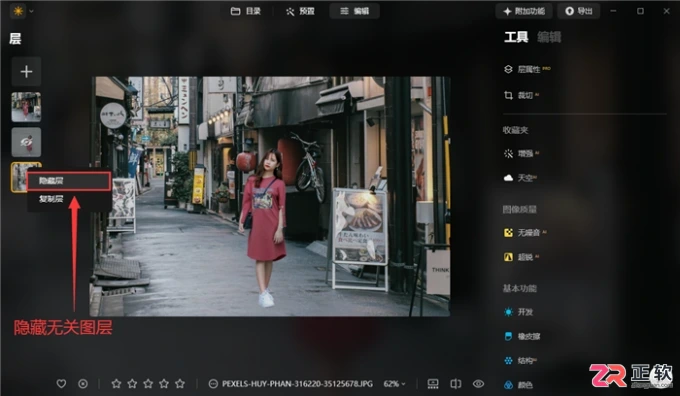Rate the photo three stars
This screenshot has height=396, width=680.
click(x=148, y=384)
